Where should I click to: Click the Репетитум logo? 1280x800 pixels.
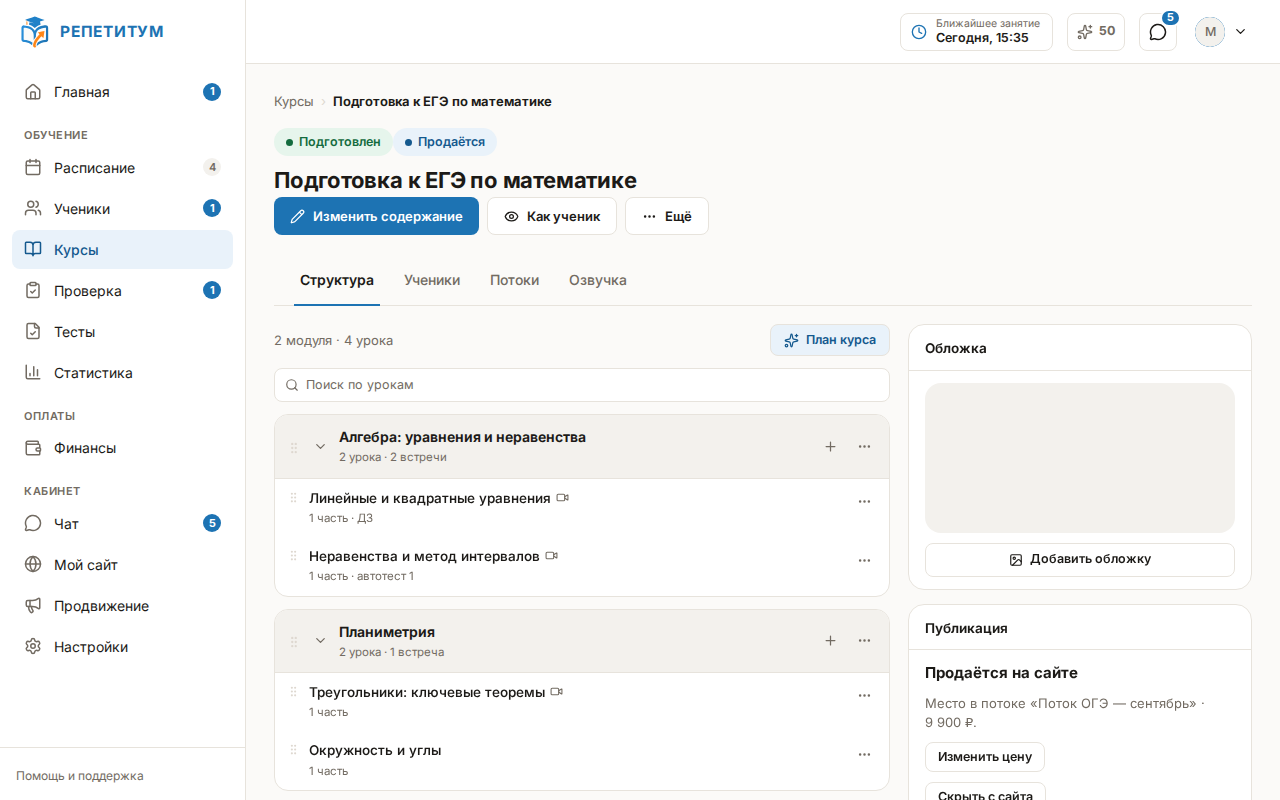92,32
